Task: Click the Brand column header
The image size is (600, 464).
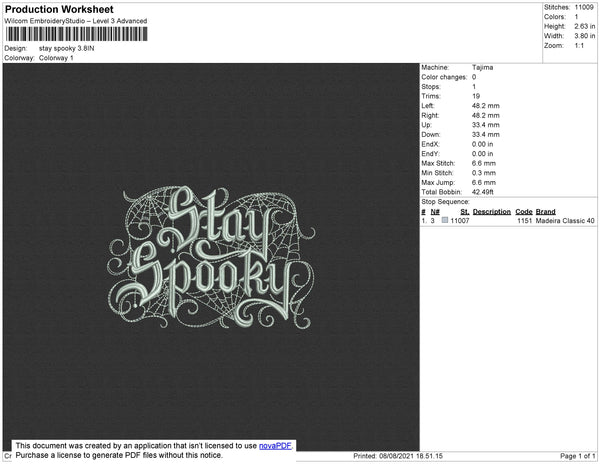Action: tap(546, 212)
